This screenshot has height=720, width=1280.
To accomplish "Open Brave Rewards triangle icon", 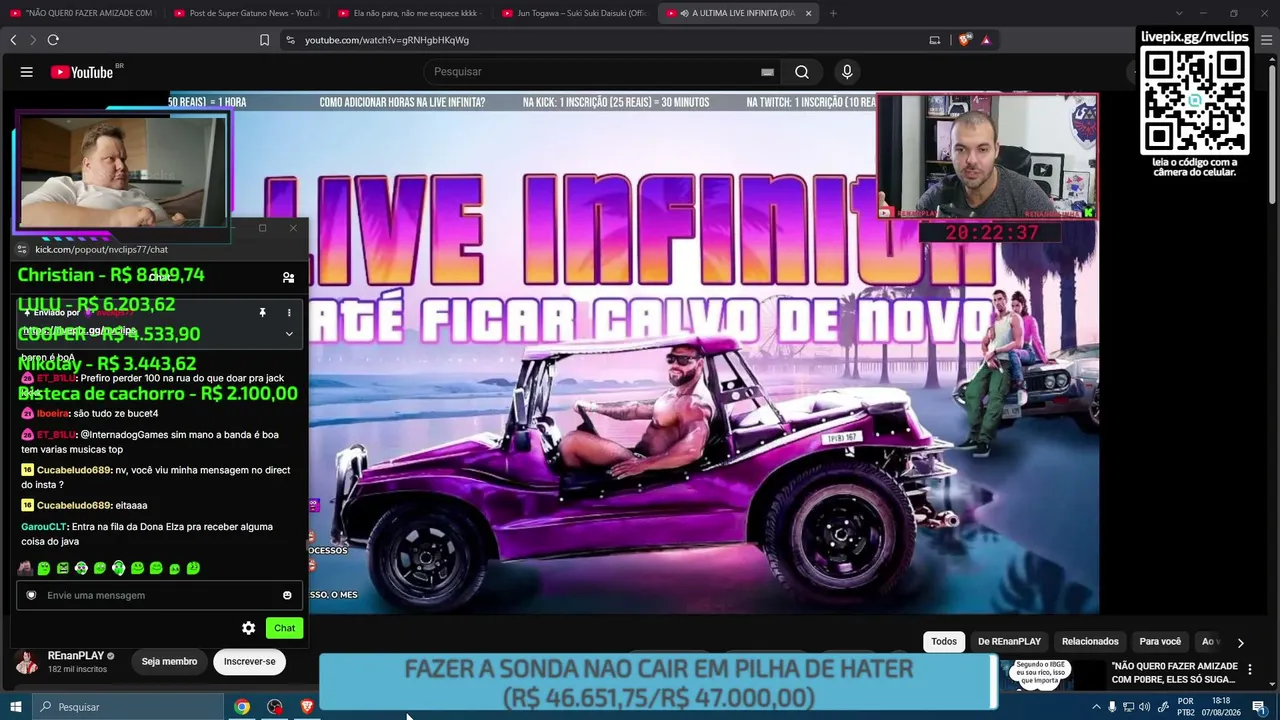I will click(986, 40).
